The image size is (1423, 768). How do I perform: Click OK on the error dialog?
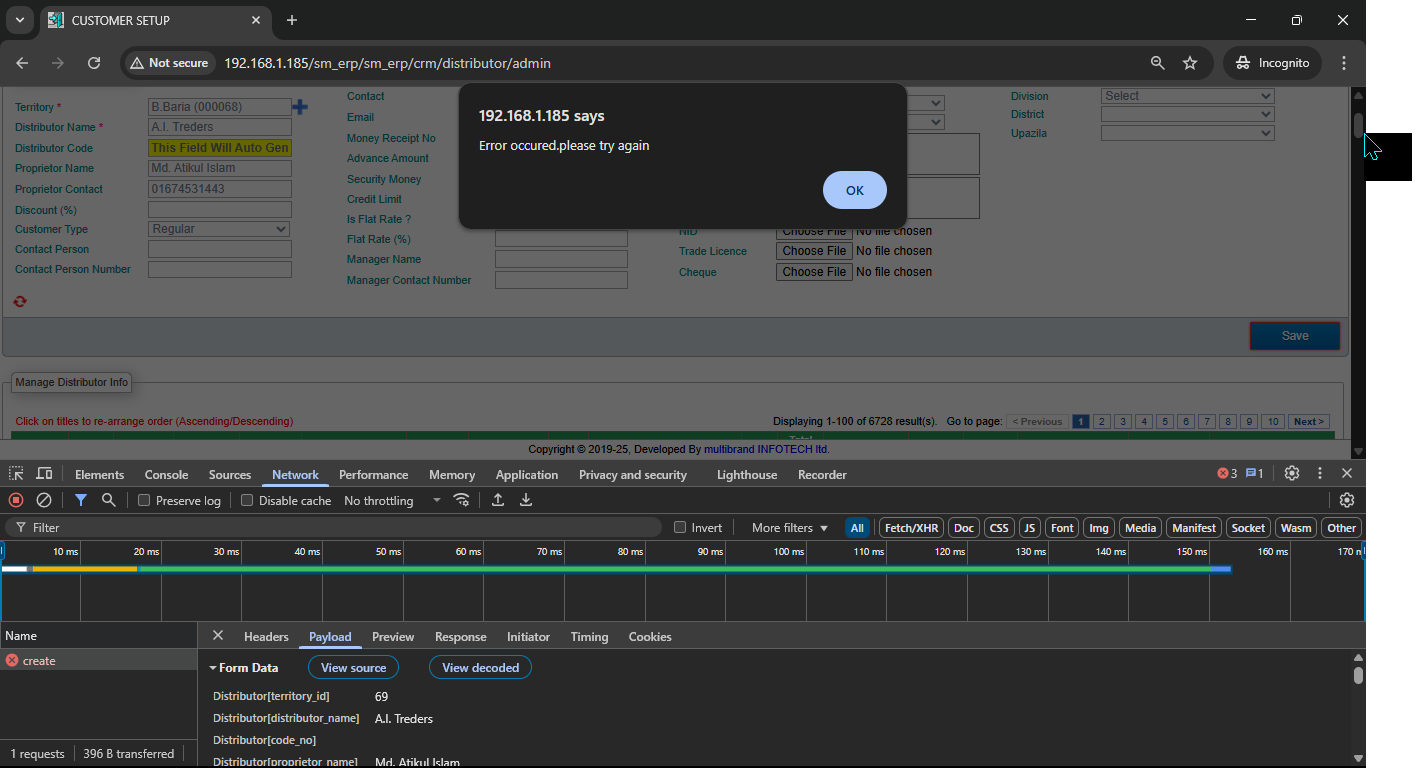(854, 190)
